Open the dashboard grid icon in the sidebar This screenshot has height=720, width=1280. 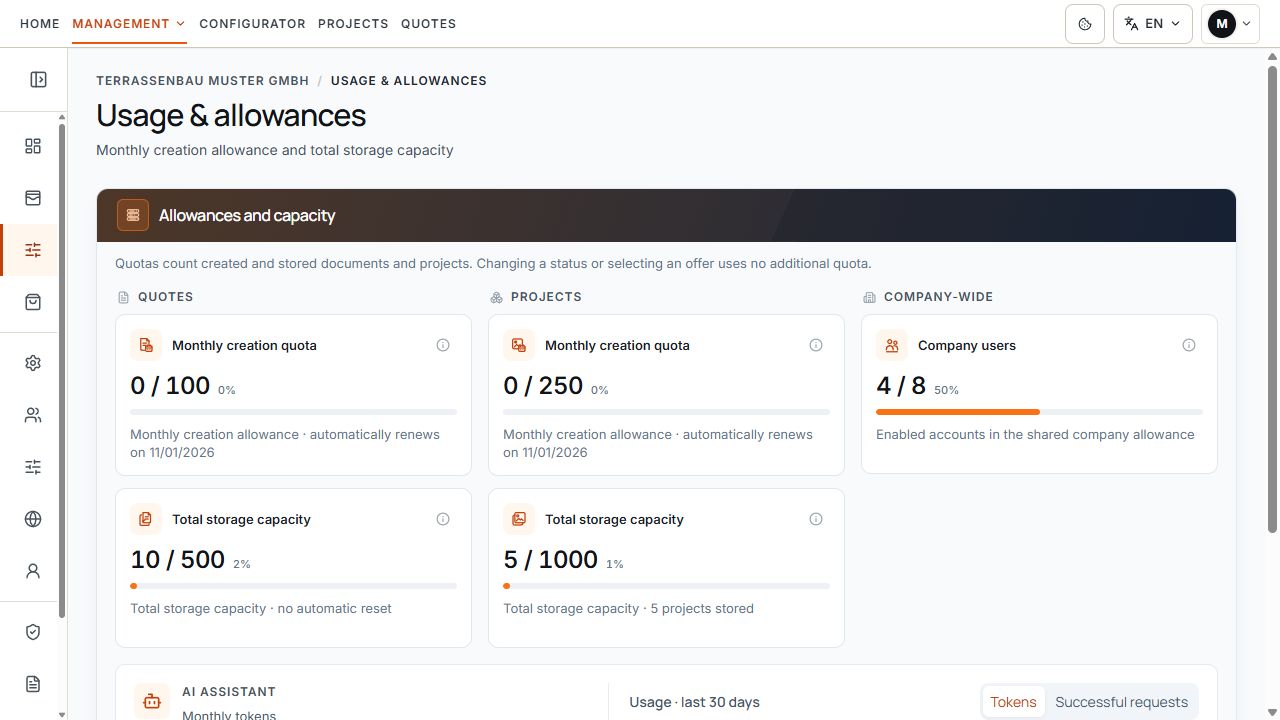[33, 146]
